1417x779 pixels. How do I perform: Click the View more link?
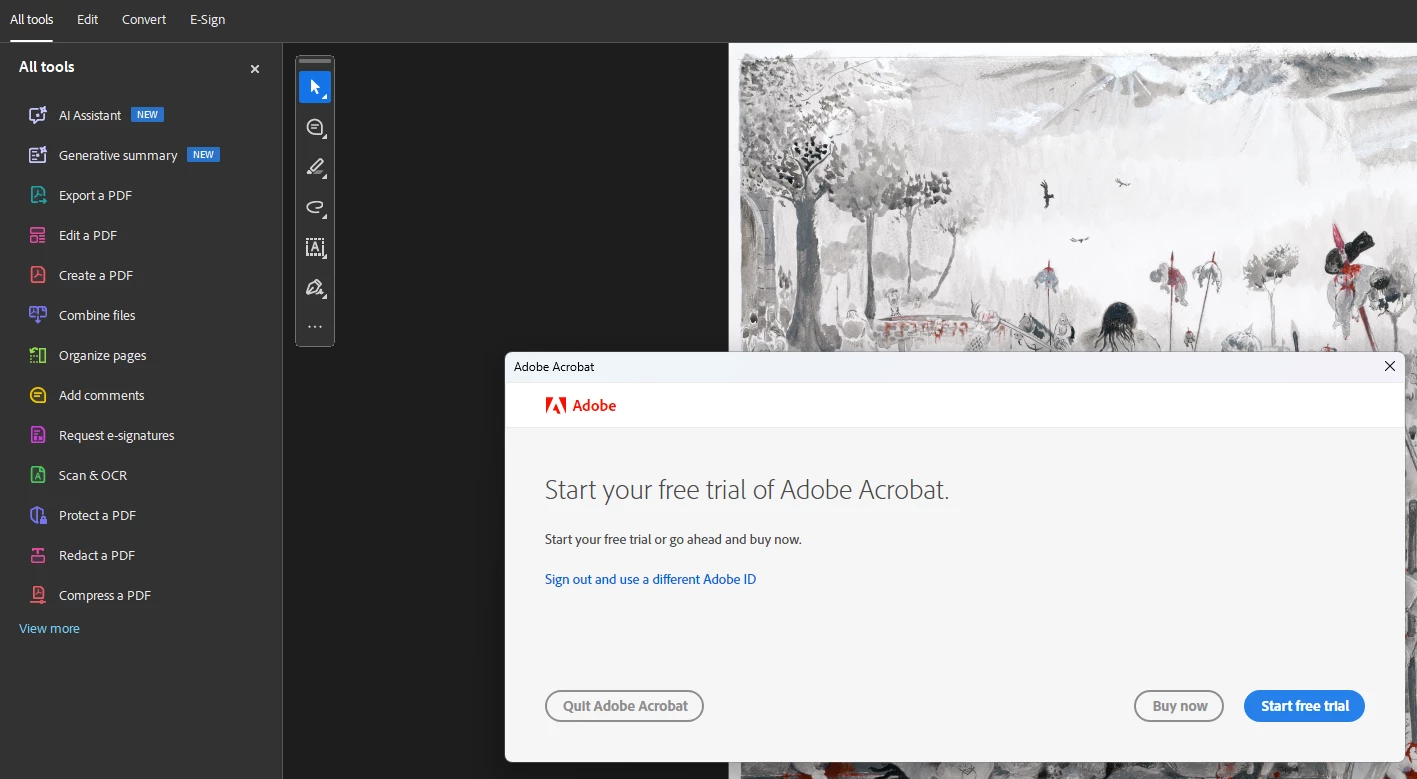pyautogui.click(x=49, y=629)
